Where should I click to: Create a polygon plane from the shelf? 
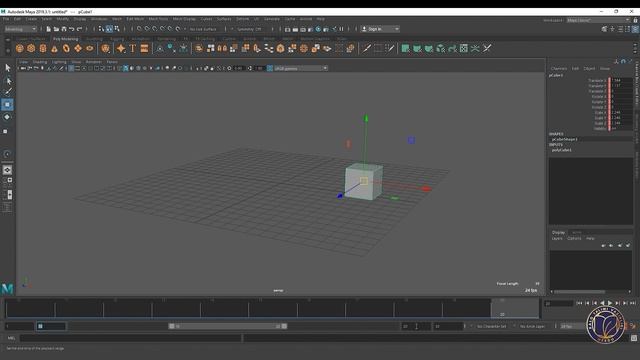[78, 49]
